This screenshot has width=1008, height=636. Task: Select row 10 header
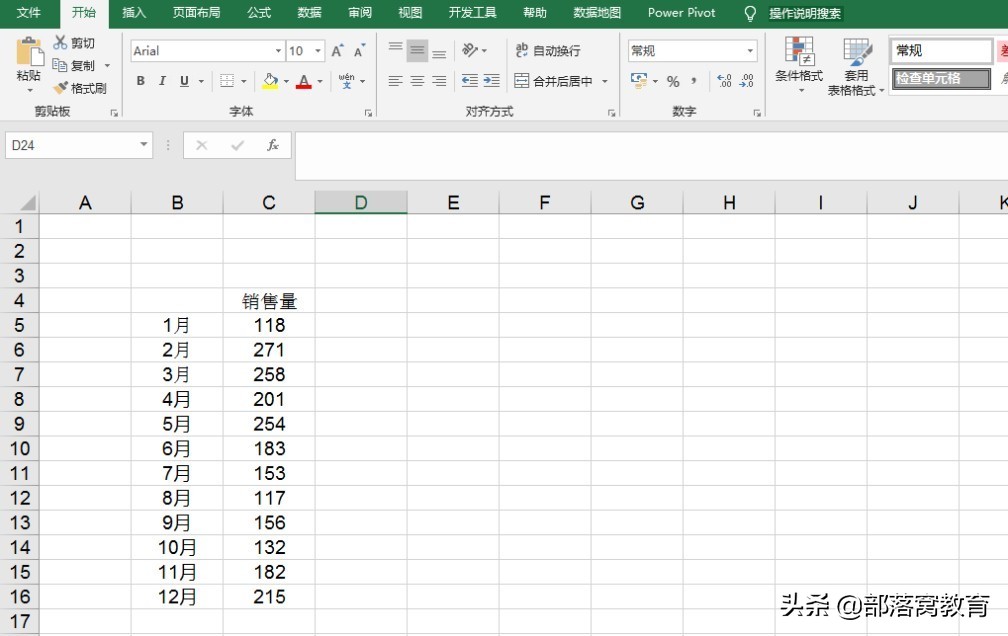click(19, 448)
